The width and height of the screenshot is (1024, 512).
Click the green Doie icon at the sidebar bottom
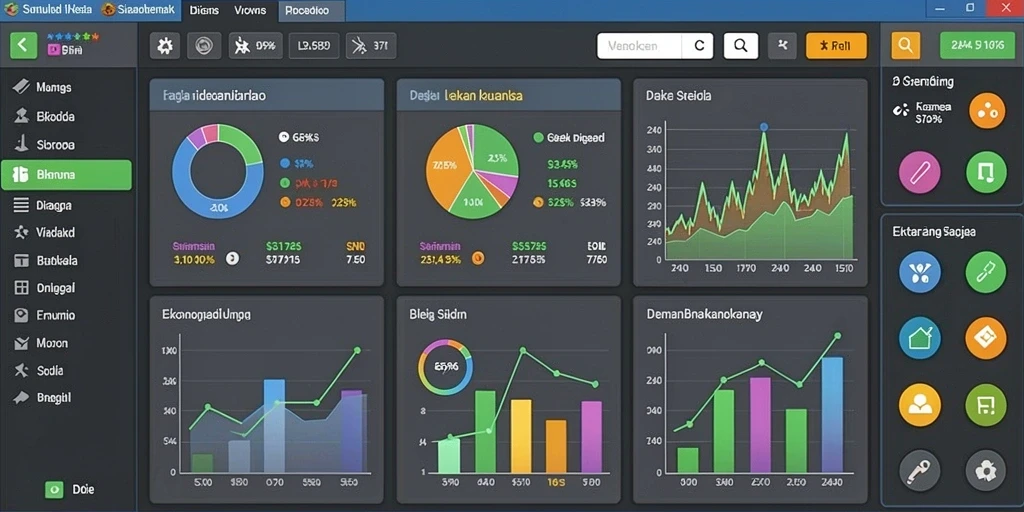coord(54,488)
